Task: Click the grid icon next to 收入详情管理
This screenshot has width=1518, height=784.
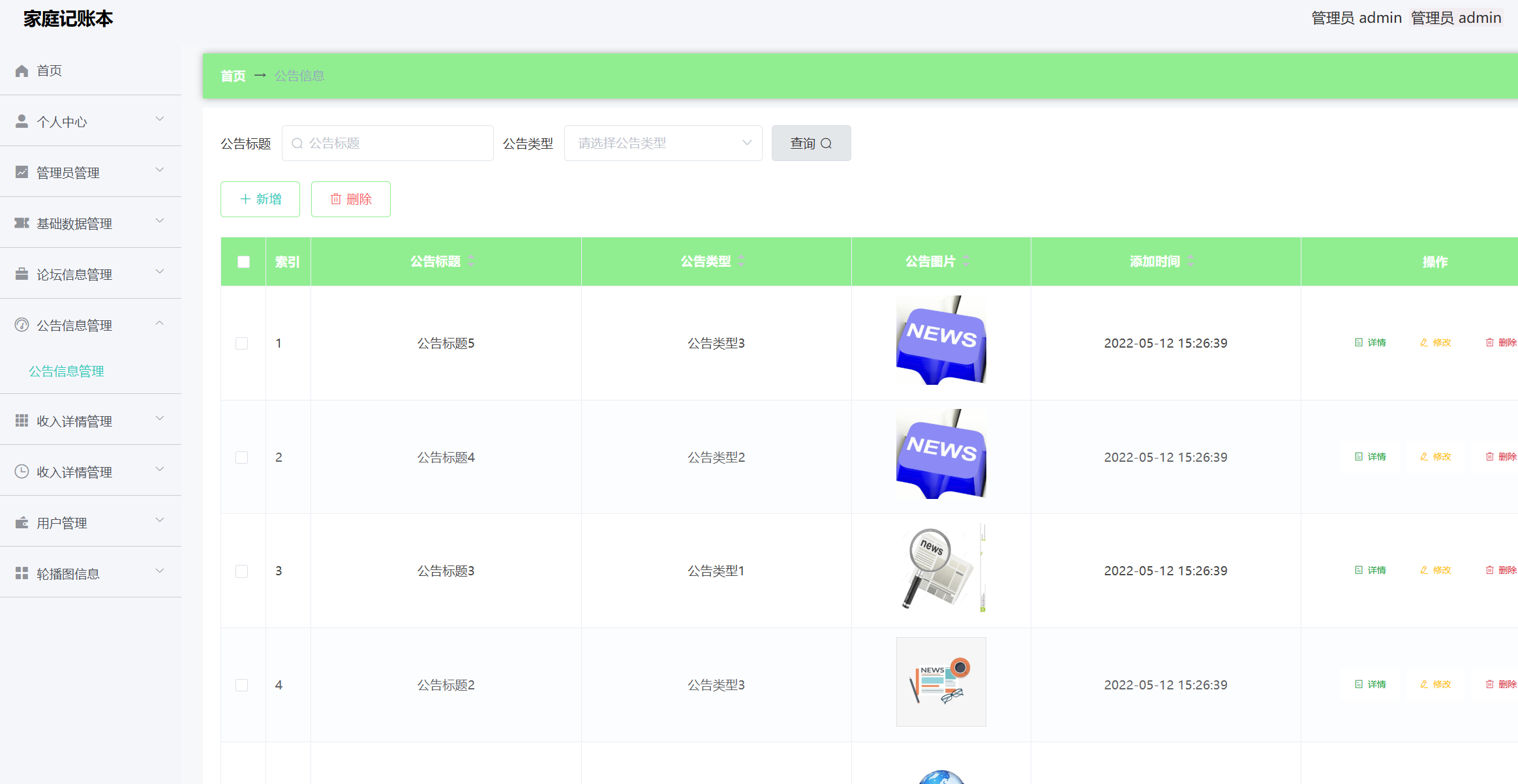Action: [21, 420]
